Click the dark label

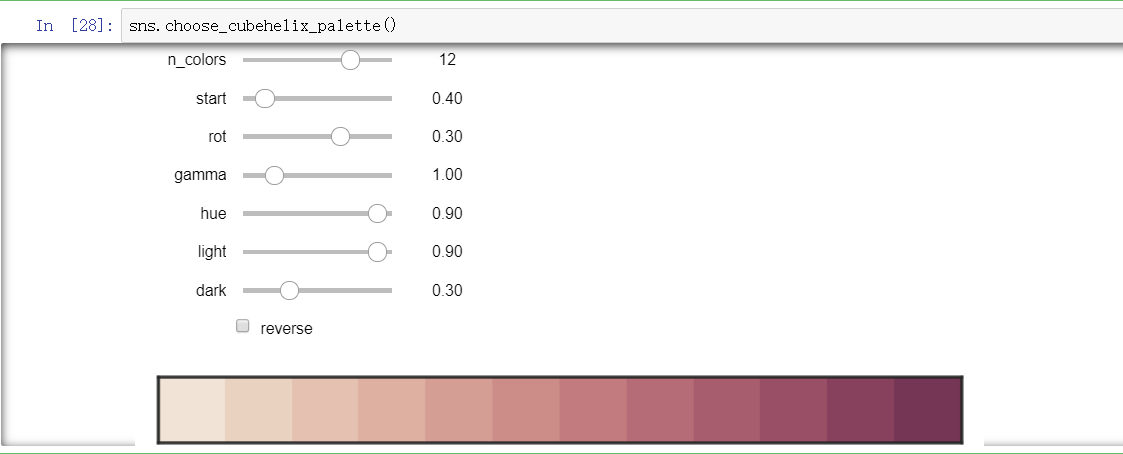pos(211,290)
